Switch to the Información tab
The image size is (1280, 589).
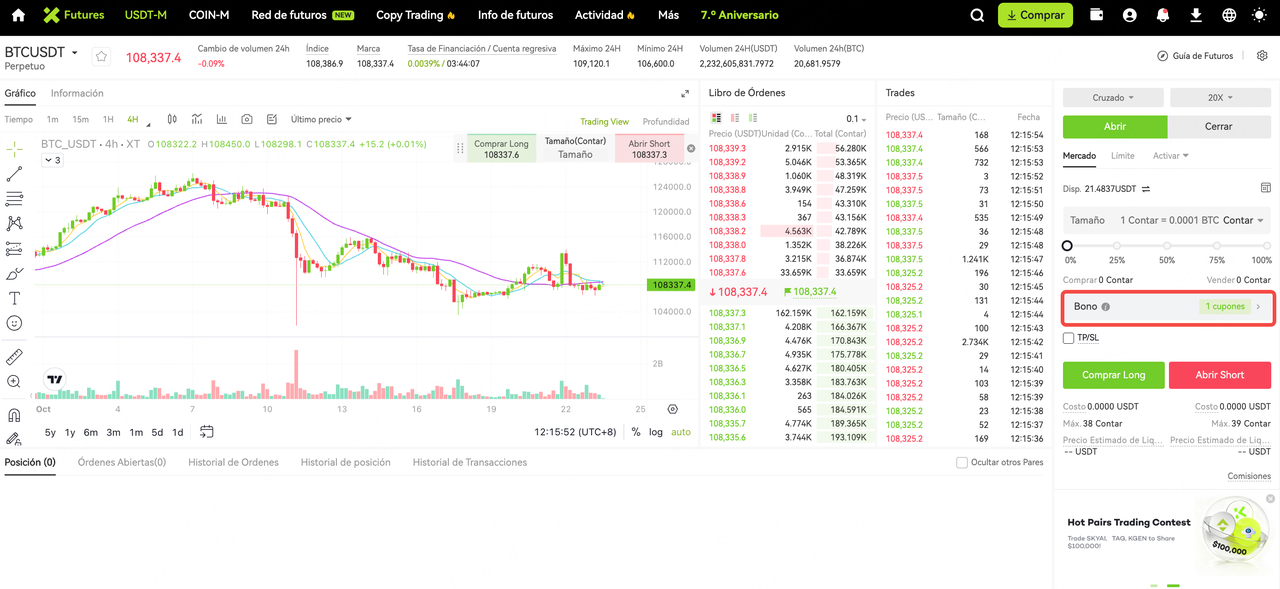77,93
